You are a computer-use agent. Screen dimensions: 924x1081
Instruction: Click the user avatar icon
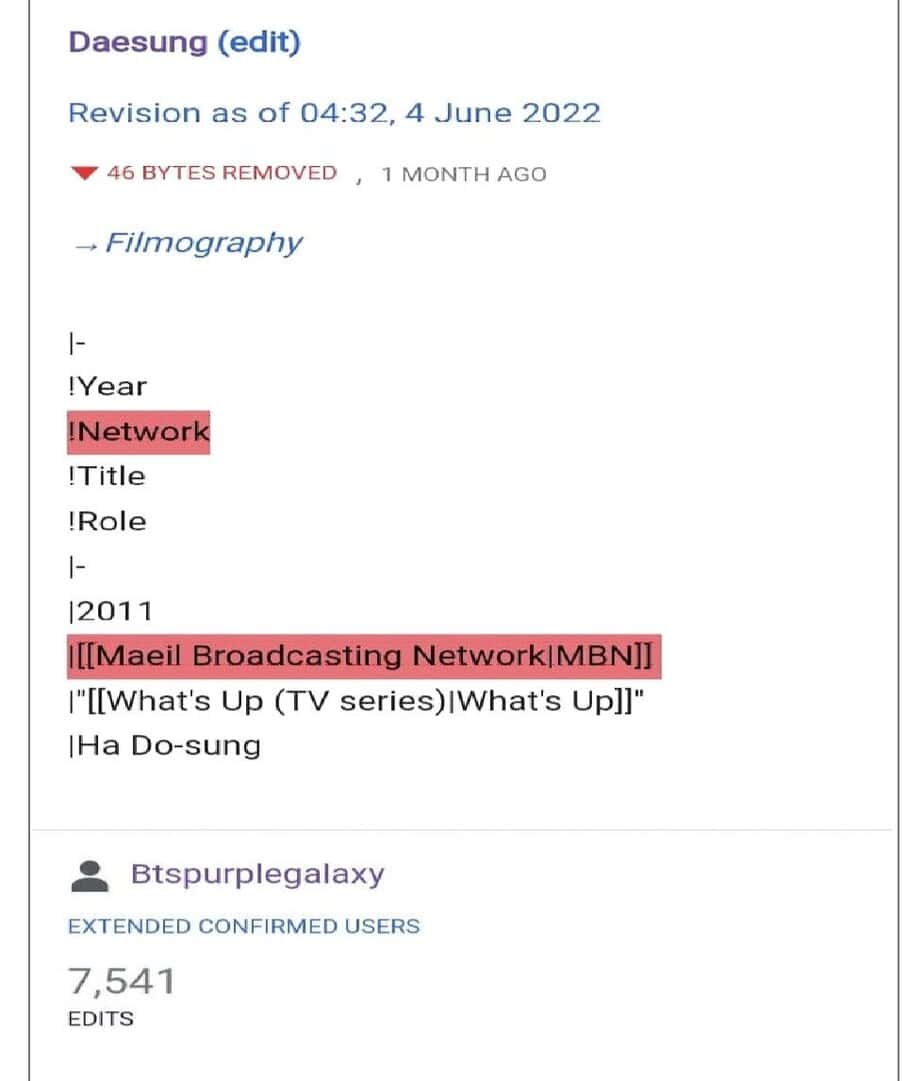click(91, 875)
